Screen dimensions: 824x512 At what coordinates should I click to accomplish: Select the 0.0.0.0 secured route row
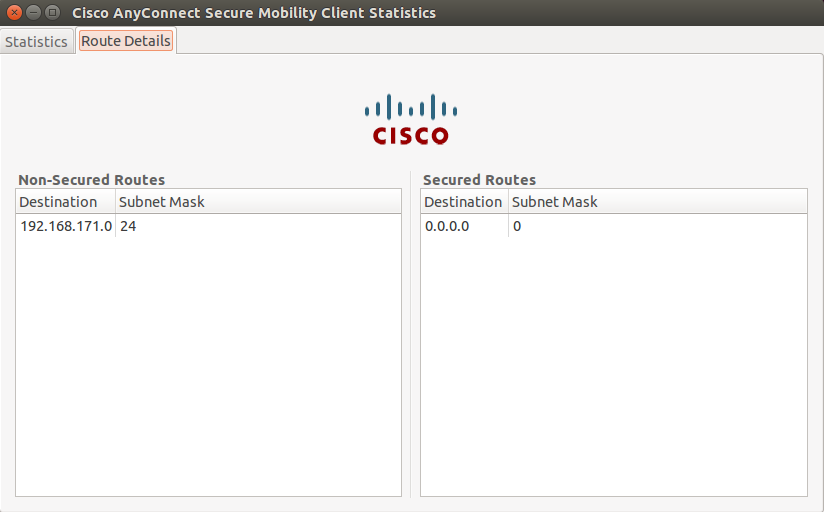pyautogui.click(x=447, y=226)
